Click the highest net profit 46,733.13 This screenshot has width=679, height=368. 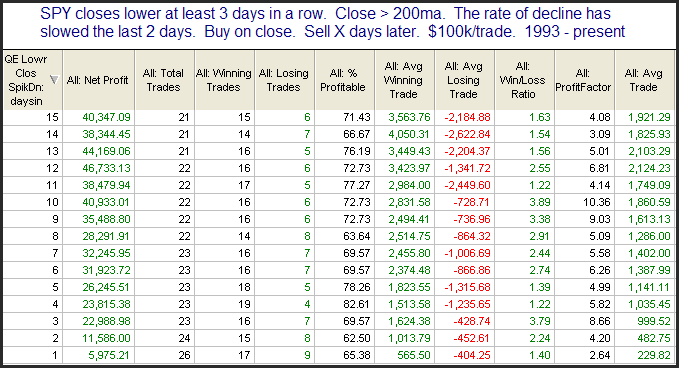(x=107, y=168)
